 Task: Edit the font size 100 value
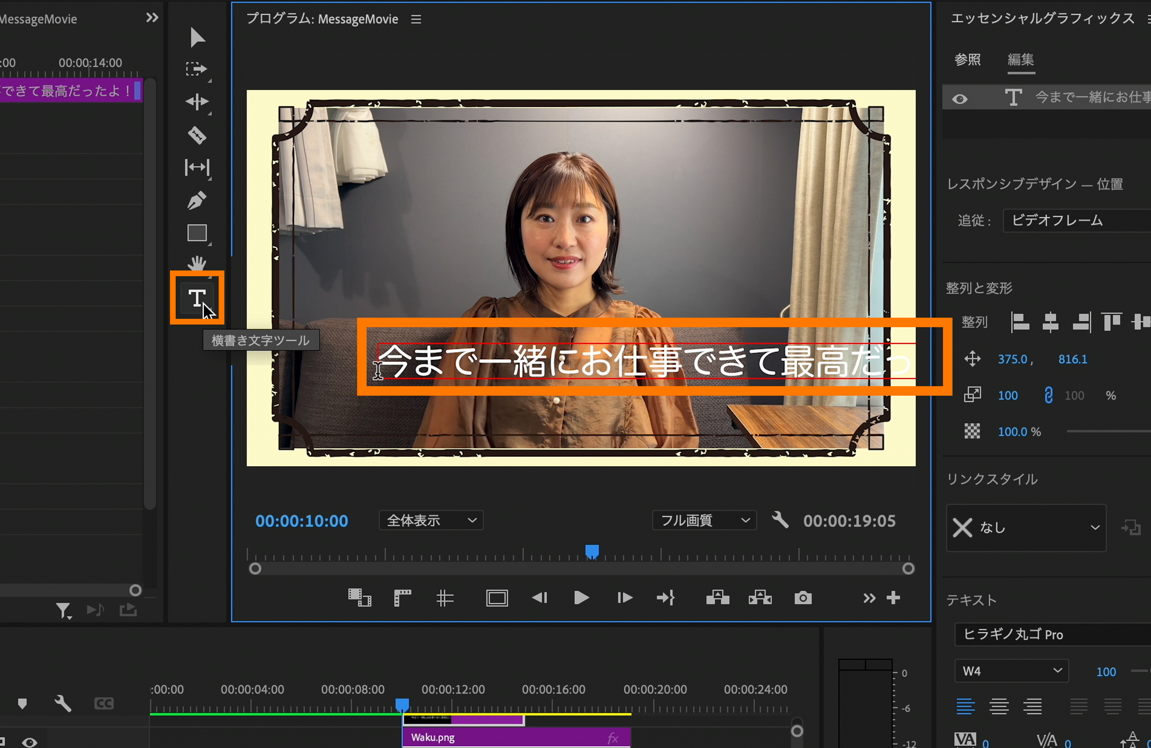[x=1105, y=672]
